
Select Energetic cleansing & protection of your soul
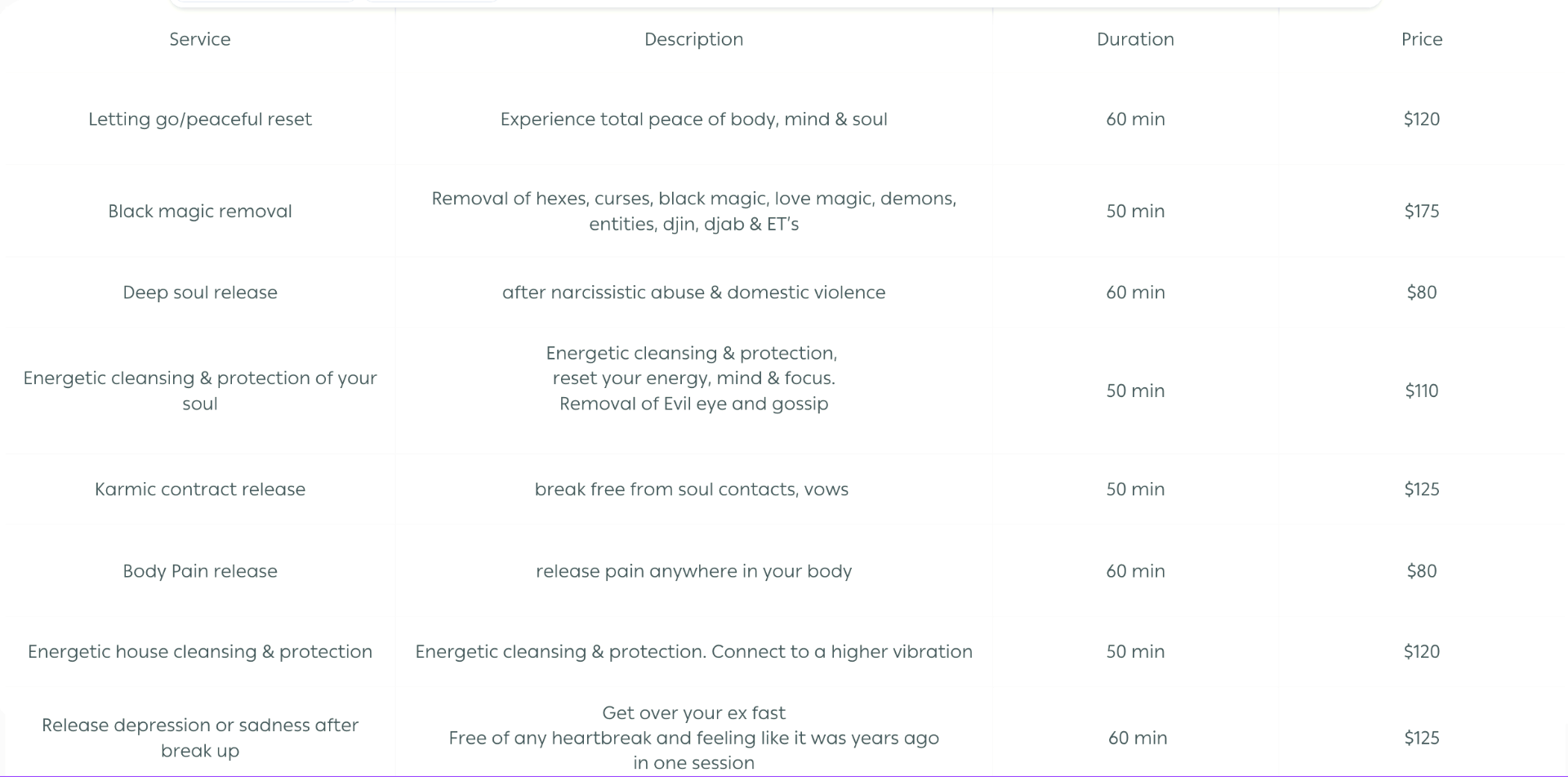(200, 391)
